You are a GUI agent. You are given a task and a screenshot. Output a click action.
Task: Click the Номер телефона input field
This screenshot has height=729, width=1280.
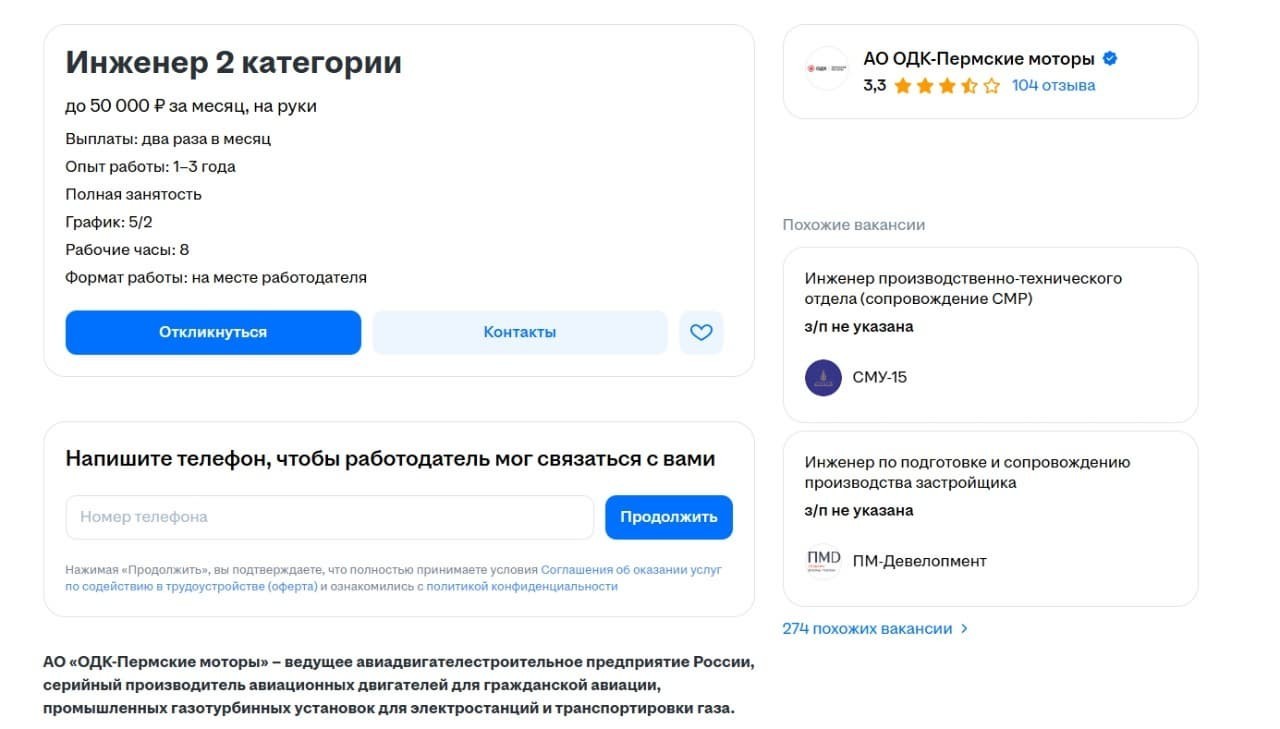tap(330, 517)
